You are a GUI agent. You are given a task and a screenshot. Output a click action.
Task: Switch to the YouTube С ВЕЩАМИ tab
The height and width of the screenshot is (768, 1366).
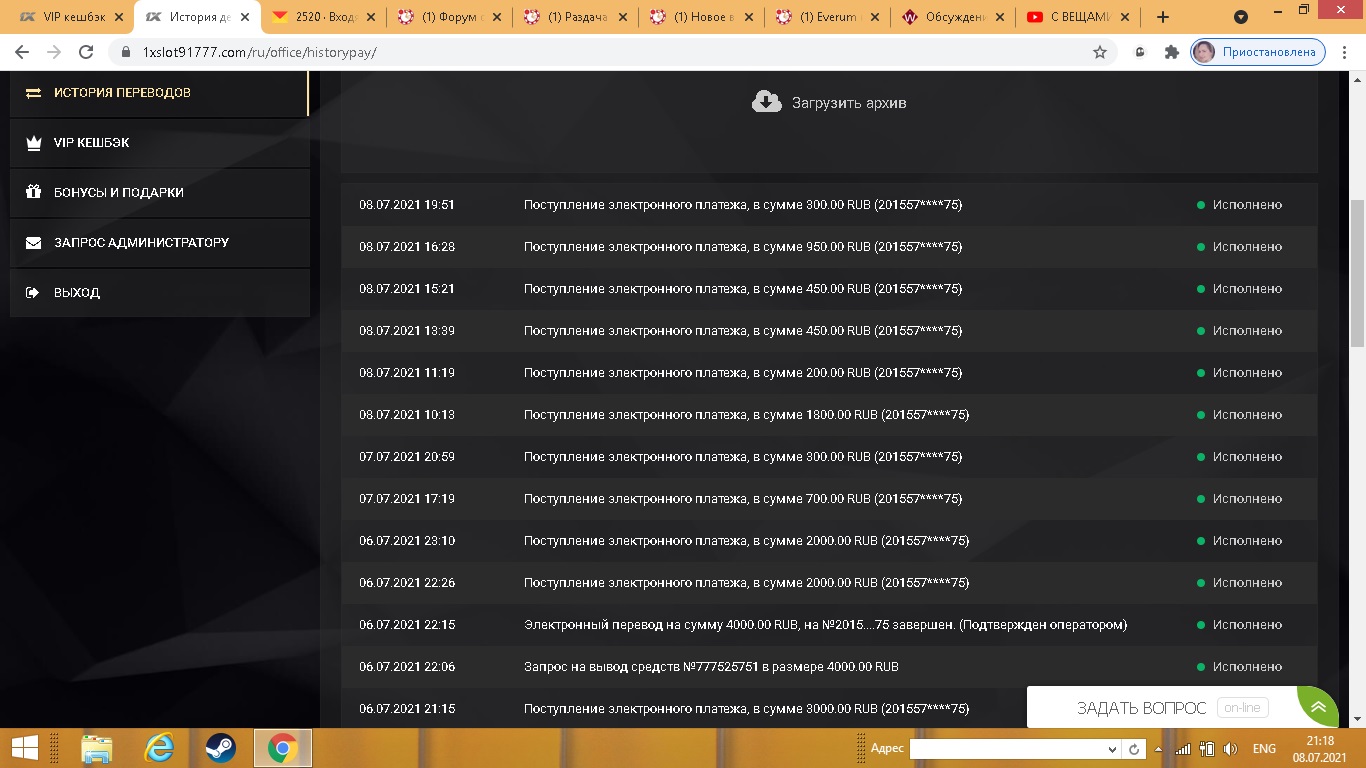click(1080, 17)
